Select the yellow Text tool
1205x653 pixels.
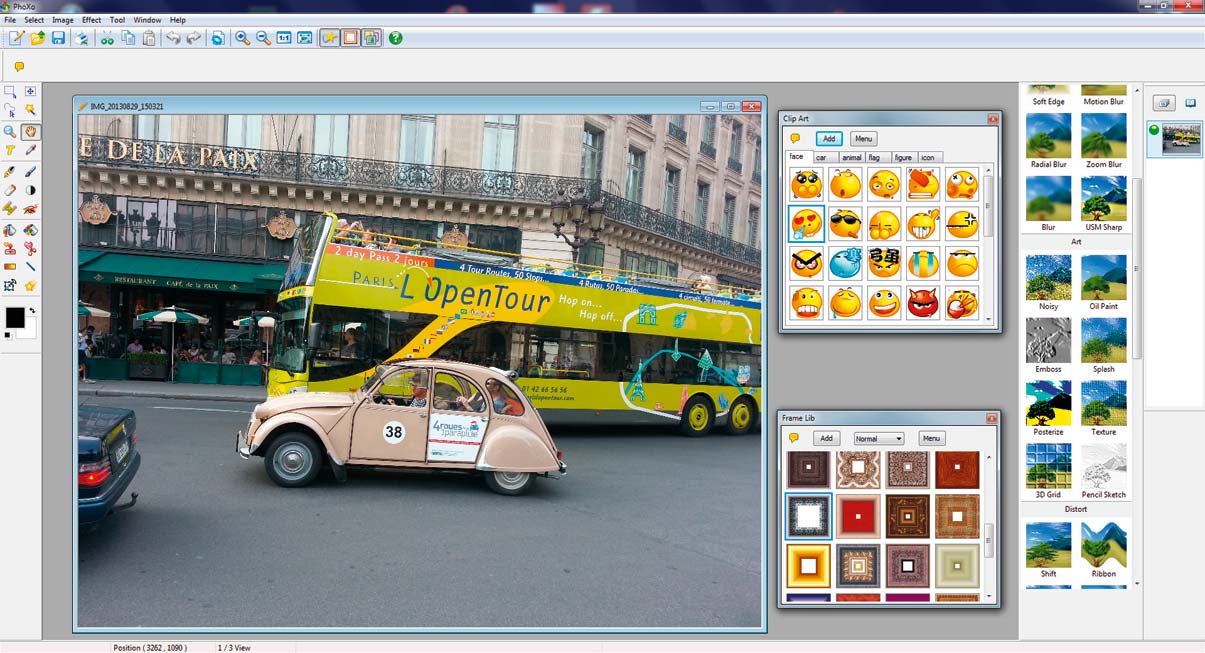pyautogui.click(x=10, y=151)
